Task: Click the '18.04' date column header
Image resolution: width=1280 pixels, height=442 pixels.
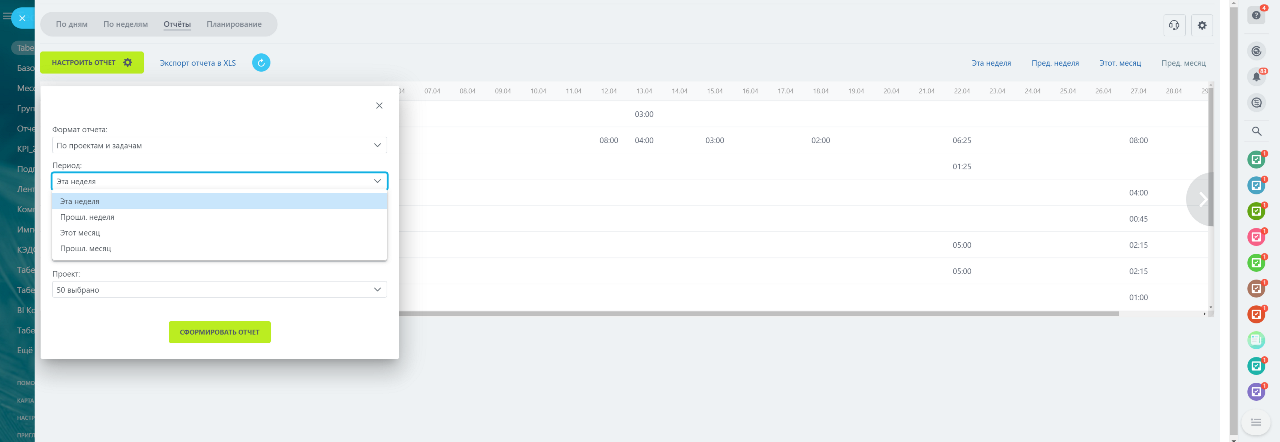Action: coord(820,91)
